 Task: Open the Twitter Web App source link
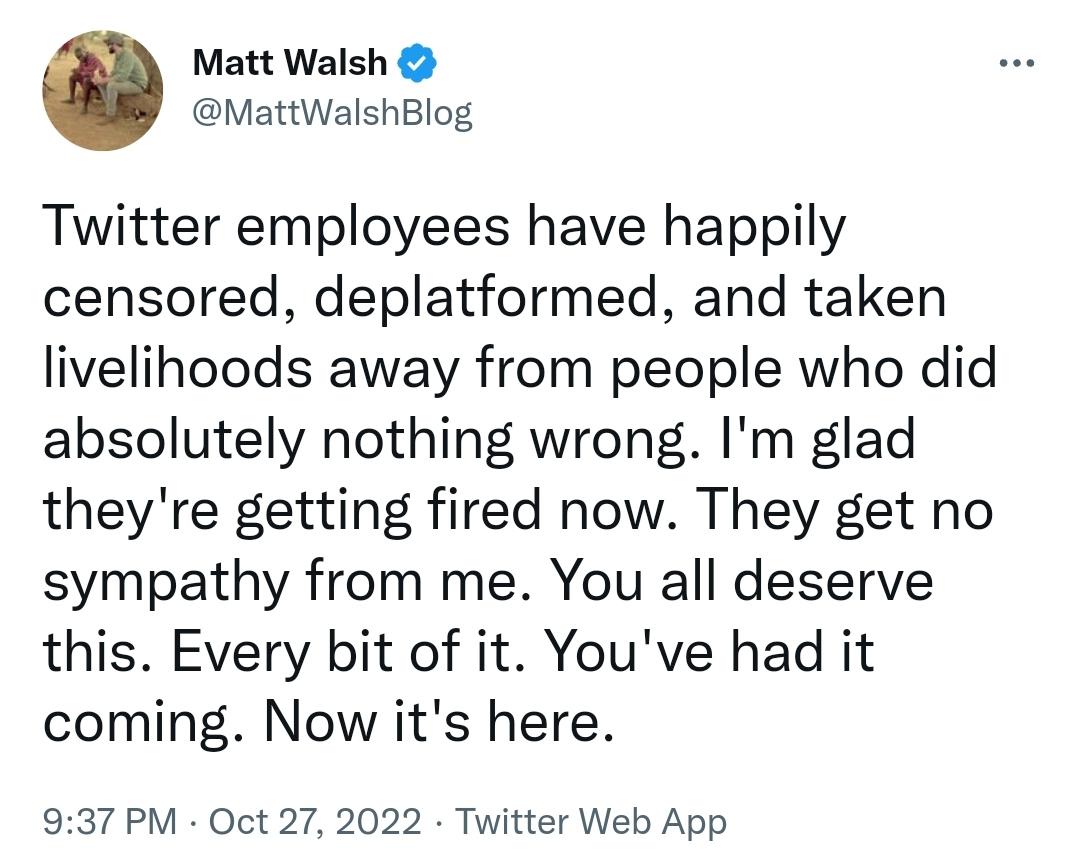coord(591,821)
